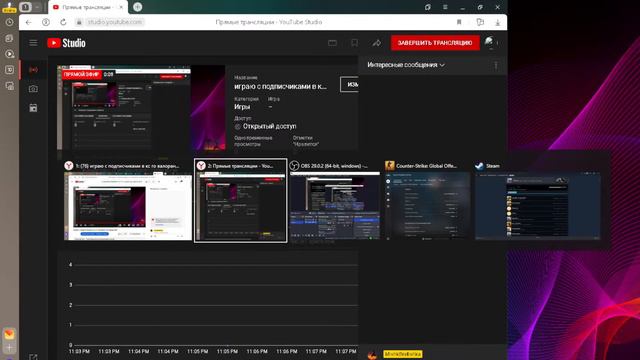Click the Yandex circle icon beside back arrow
The height and width of the screenshot is (360, 640).
46,22
